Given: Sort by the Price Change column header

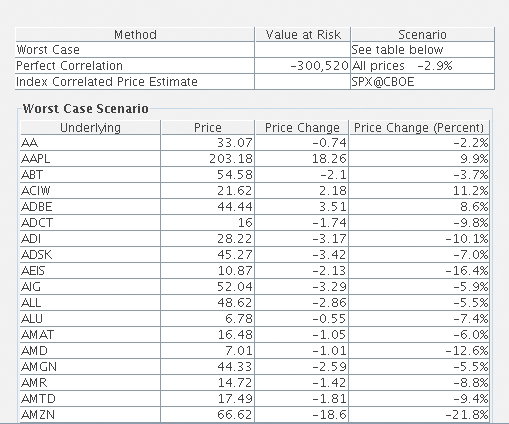Looking at the screenshot, I should click(302, 128).
